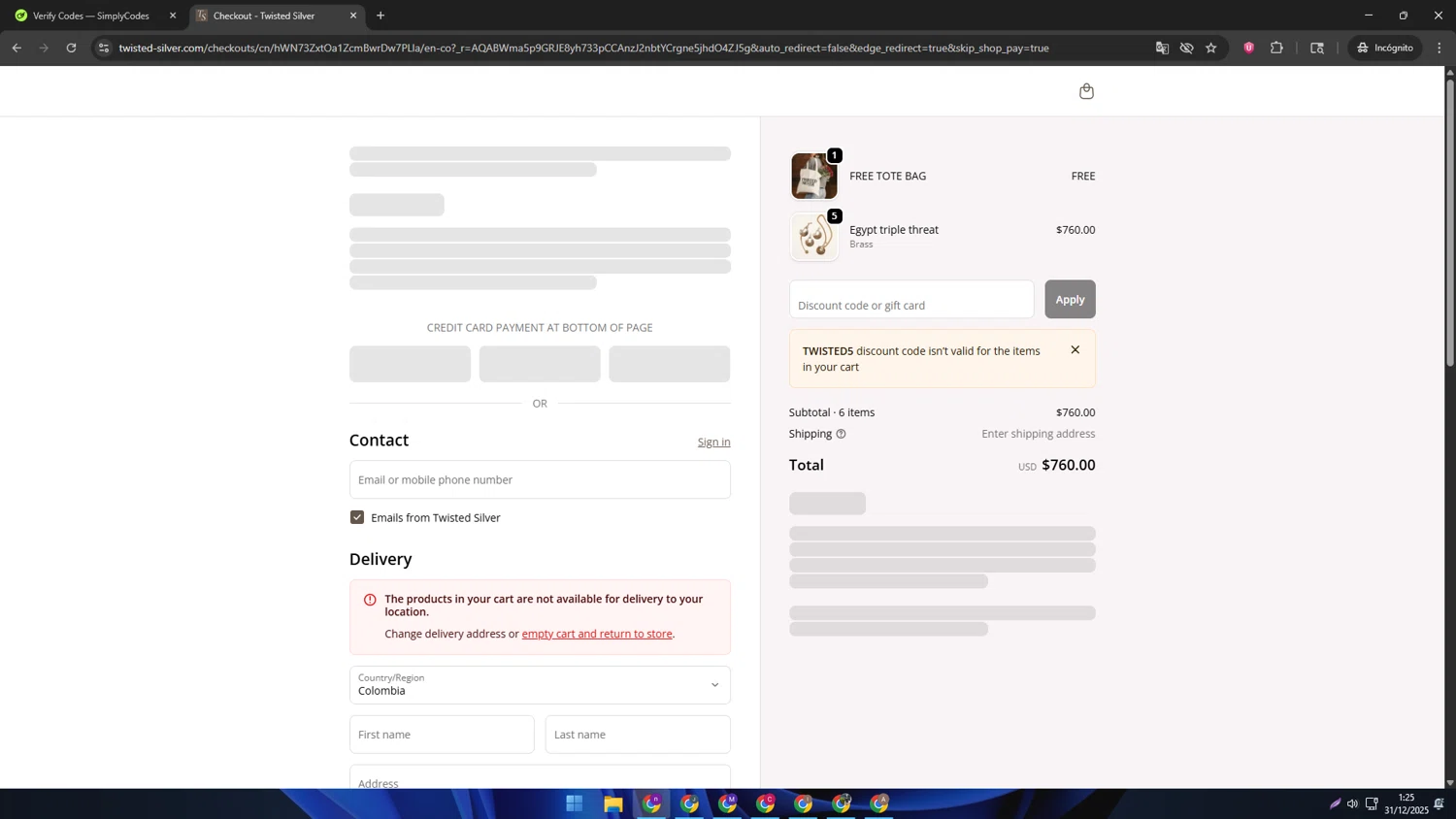
Task: Click empty cart and return to store link
Action: (597, 634)
